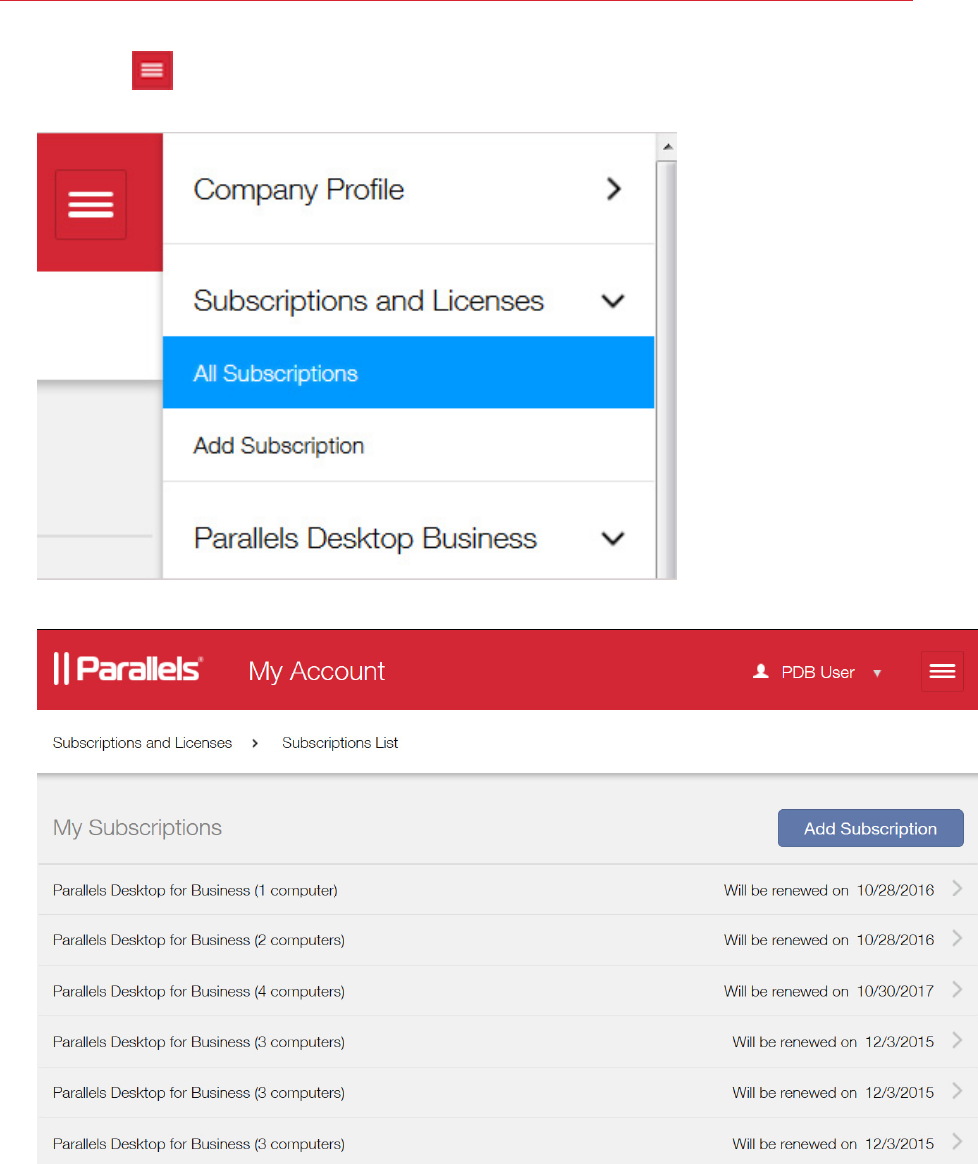Collapse the Parallels Desktop Business section
The height and width of the screenshot is (1164, 978).
613,538
